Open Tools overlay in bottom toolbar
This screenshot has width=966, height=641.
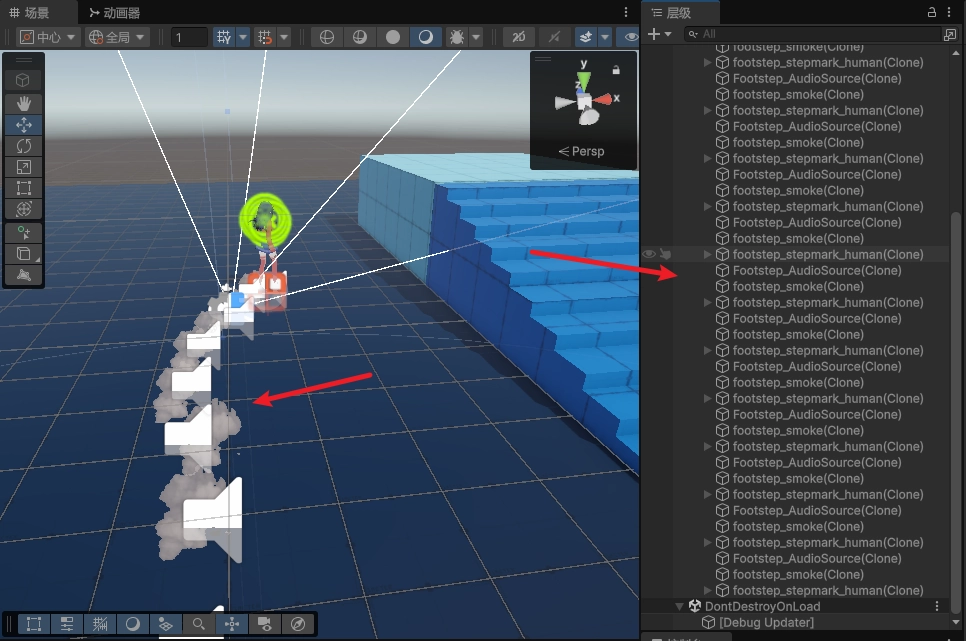34,624
